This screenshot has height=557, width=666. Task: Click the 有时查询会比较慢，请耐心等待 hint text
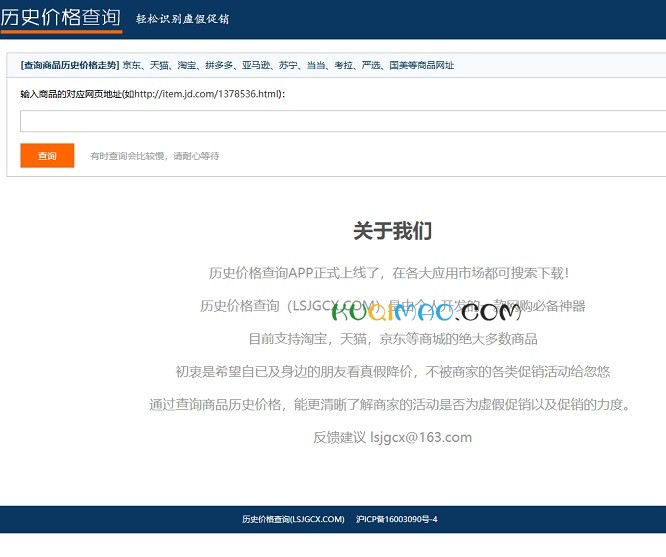pos(155,156)
